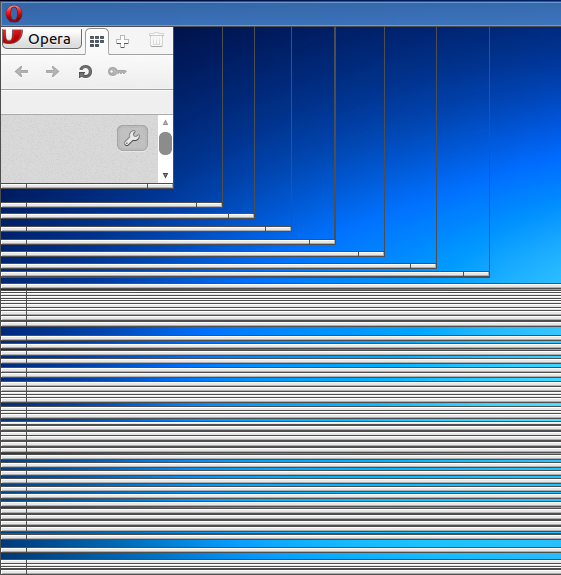Click the blue window title bar
The width and height of the screenshot is (561, 575).
[x=290, y=14]
